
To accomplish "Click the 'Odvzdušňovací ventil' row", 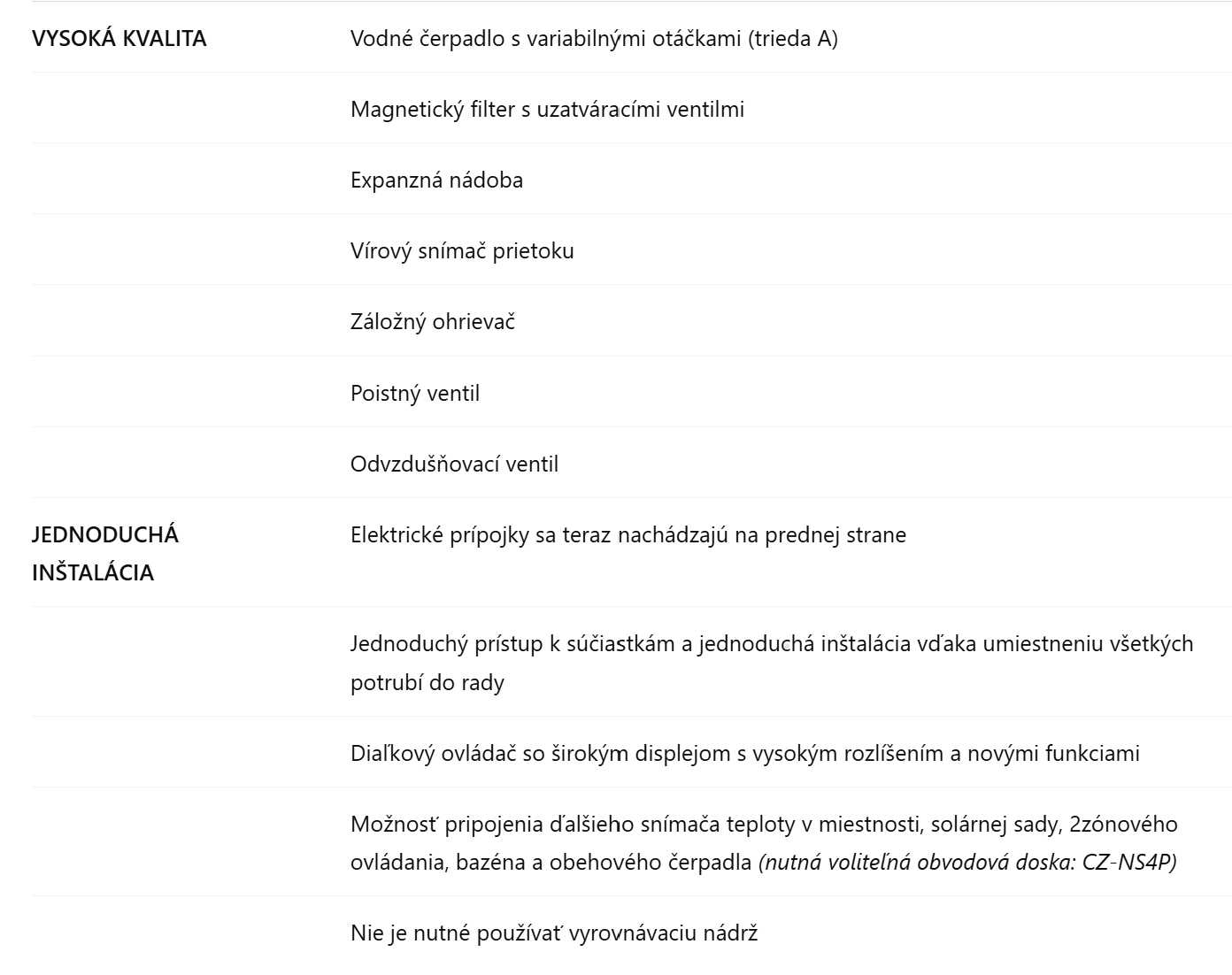I will tap(454, 464).
